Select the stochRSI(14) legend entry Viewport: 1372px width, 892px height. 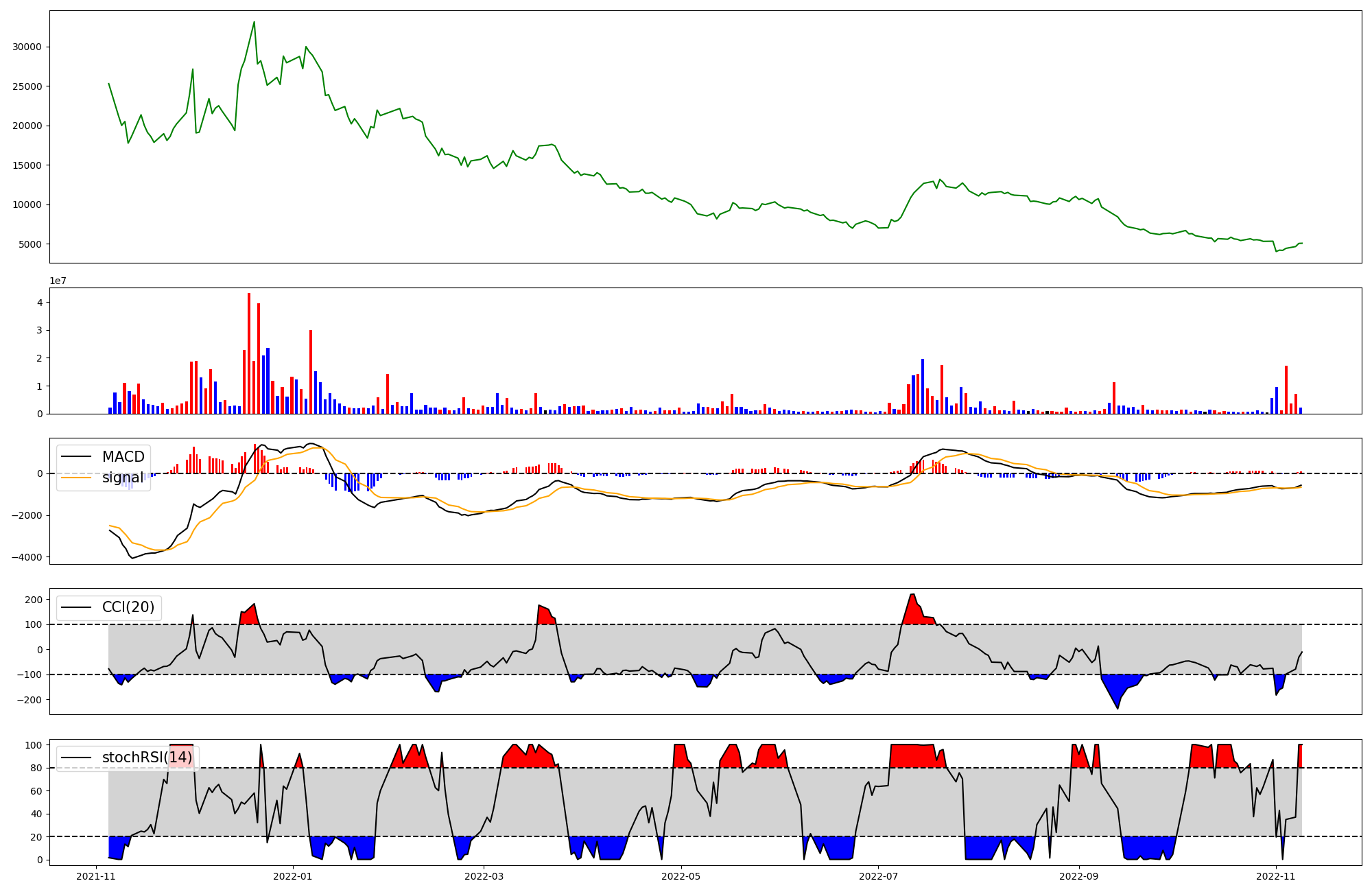[x=147, y=758]
